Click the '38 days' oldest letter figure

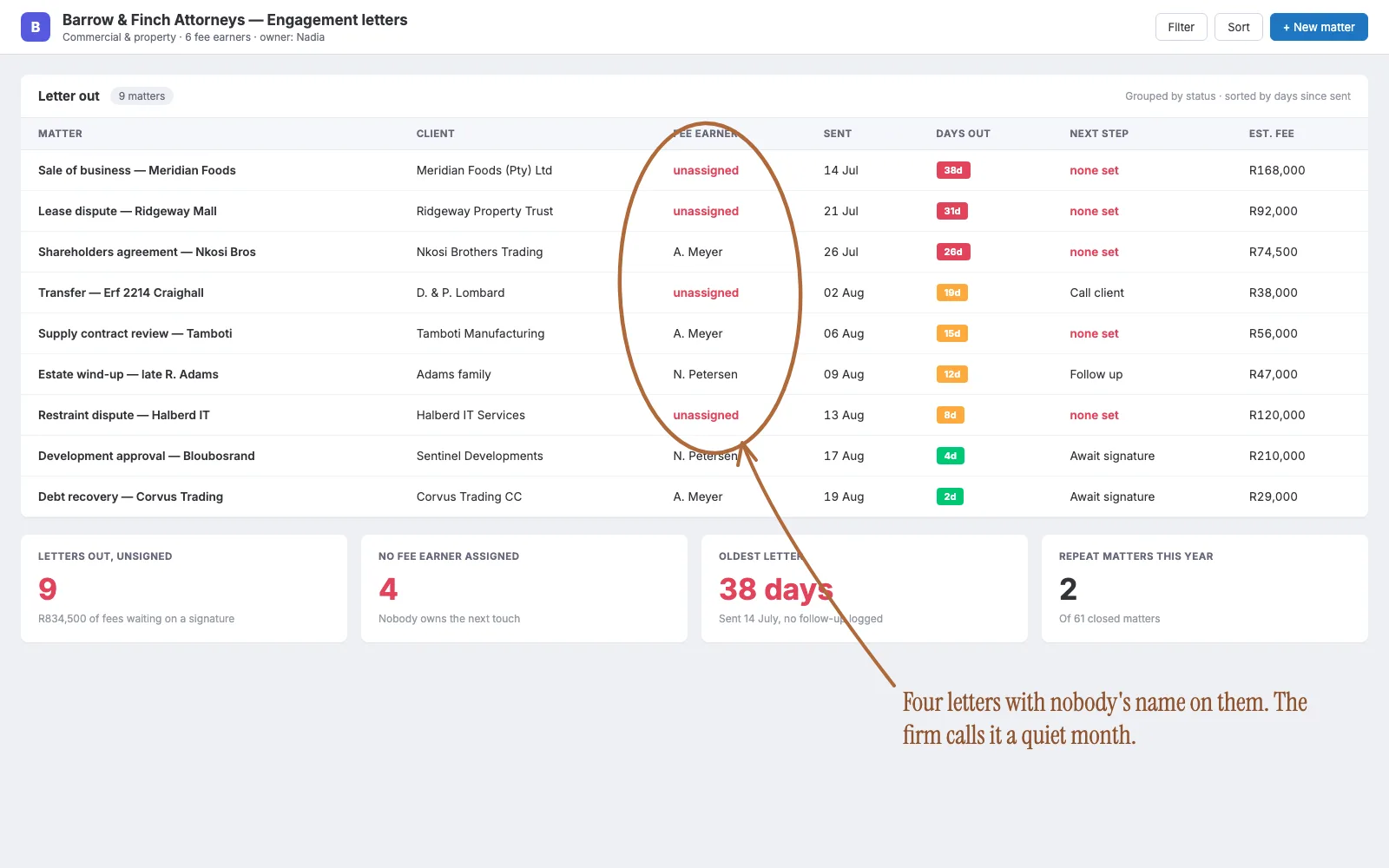tap(776, 589)
